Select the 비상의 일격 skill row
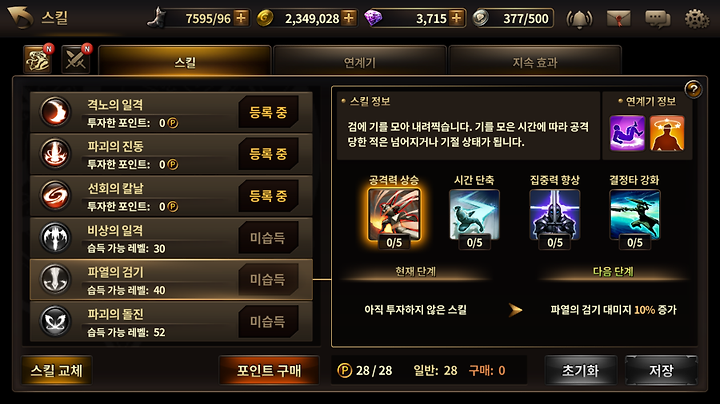The height and width of the screenshot is (404, 720). 171,238
